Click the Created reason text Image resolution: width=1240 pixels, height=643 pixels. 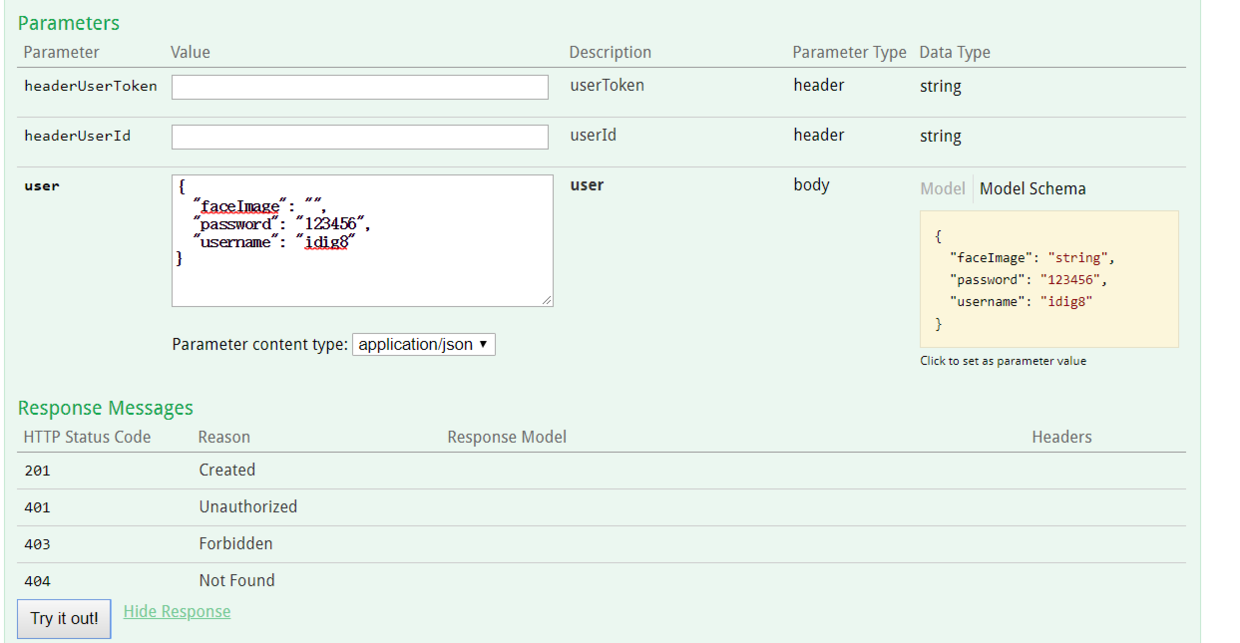coord(227,470)
